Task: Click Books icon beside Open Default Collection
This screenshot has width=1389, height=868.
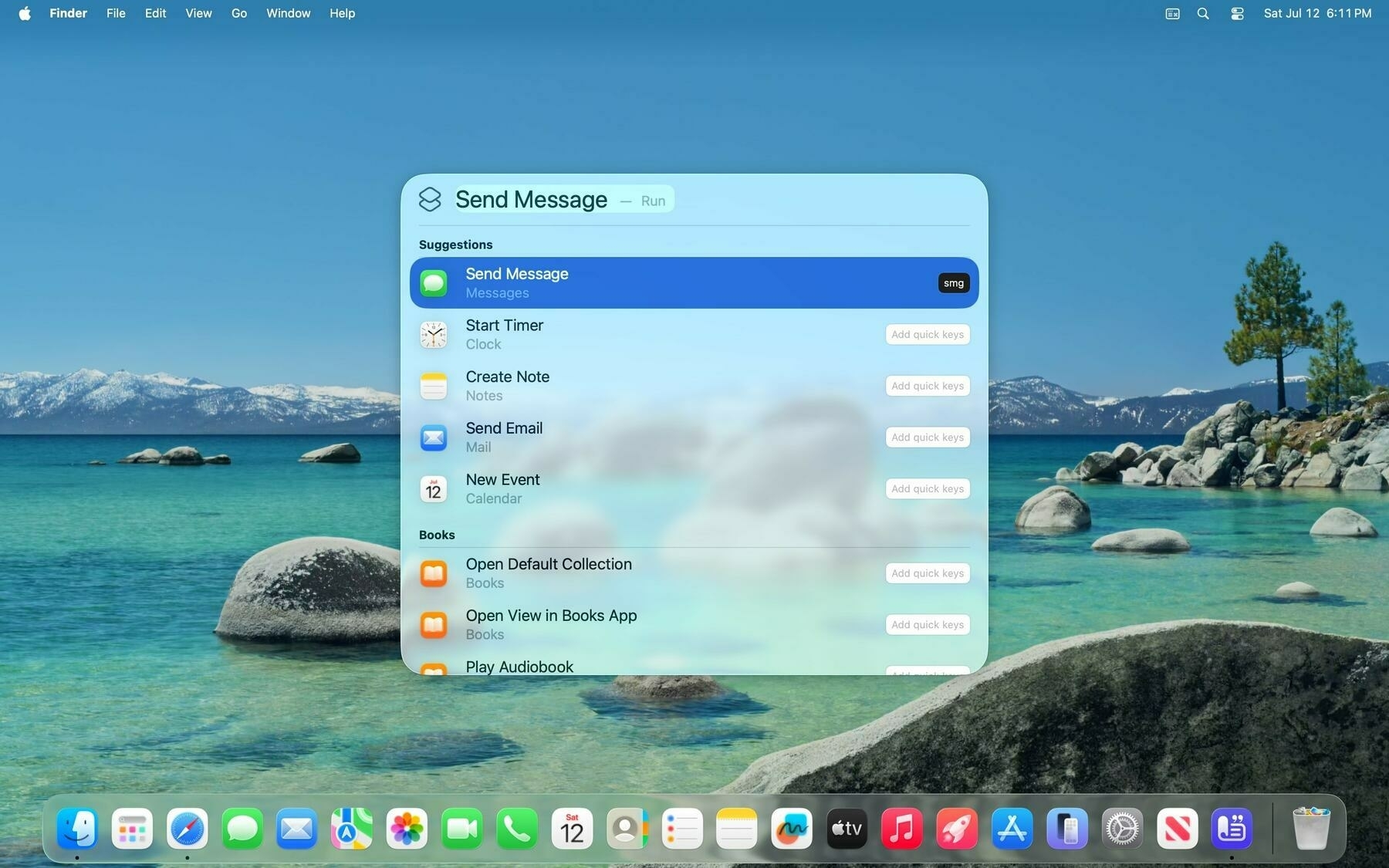Action: tap(434, 573)
